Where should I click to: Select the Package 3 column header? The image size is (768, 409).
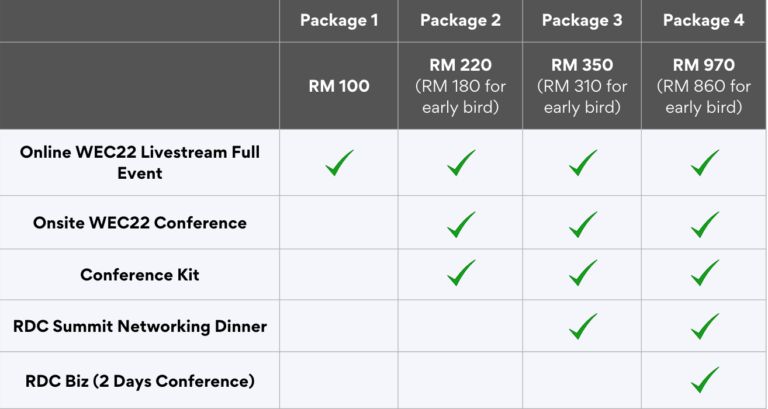coord(582,20)
